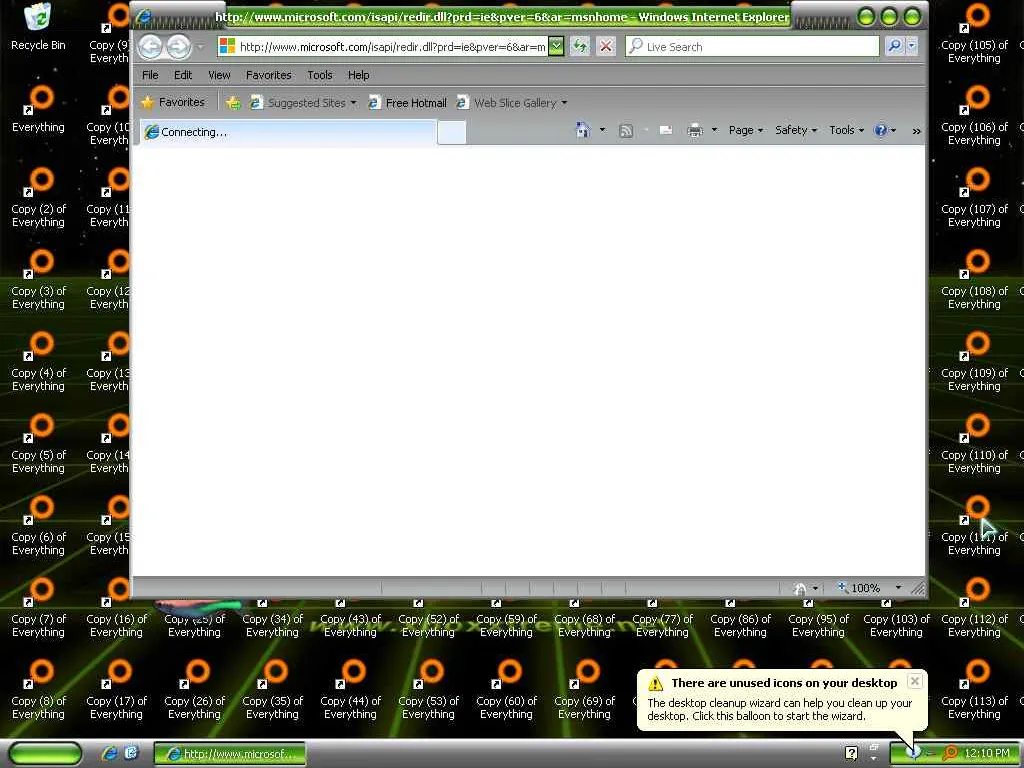Select Copy (2) of Everything shortcut
Screen dimensions: 1024x768
38,198
